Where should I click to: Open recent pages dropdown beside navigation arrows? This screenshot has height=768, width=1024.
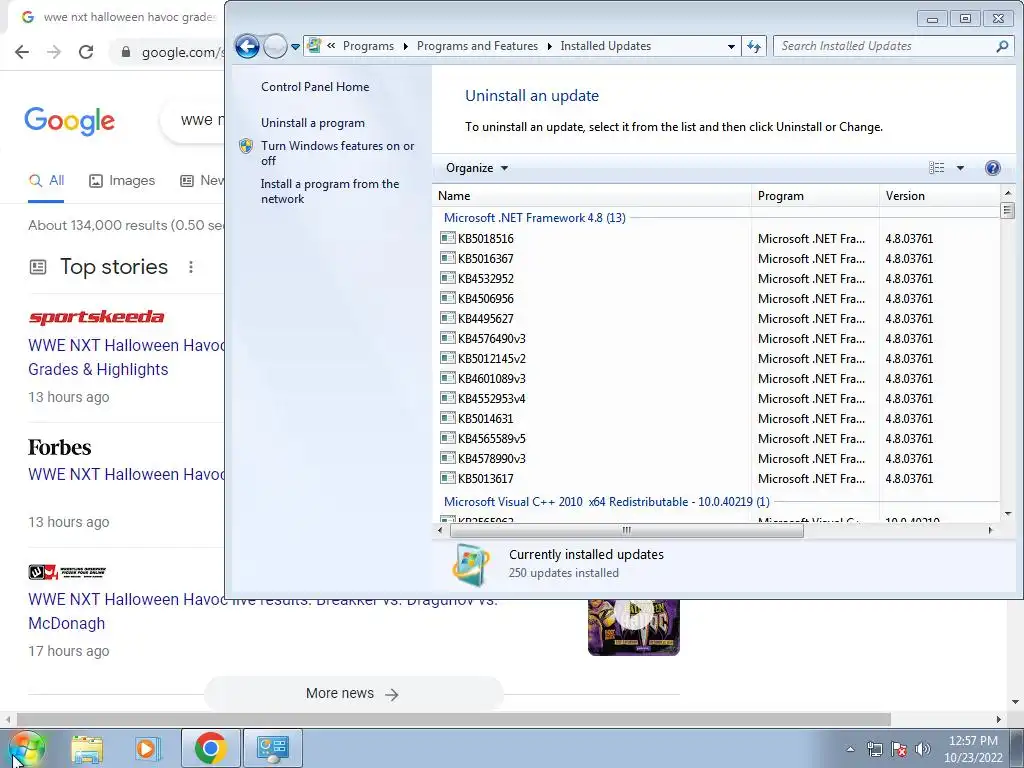pyautogui.click(x=295, y=47)
